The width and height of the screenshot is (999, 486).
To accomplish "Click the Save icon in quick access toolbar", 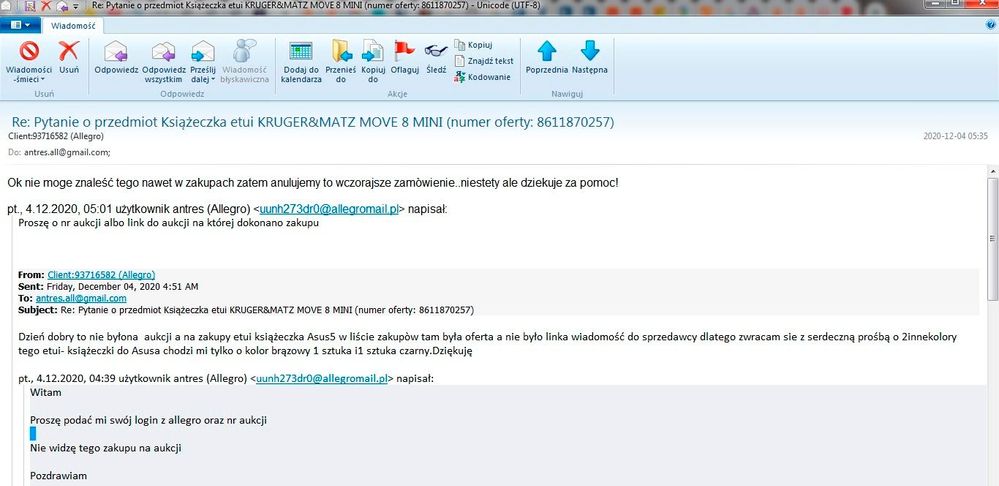I will tap(31, 6).
